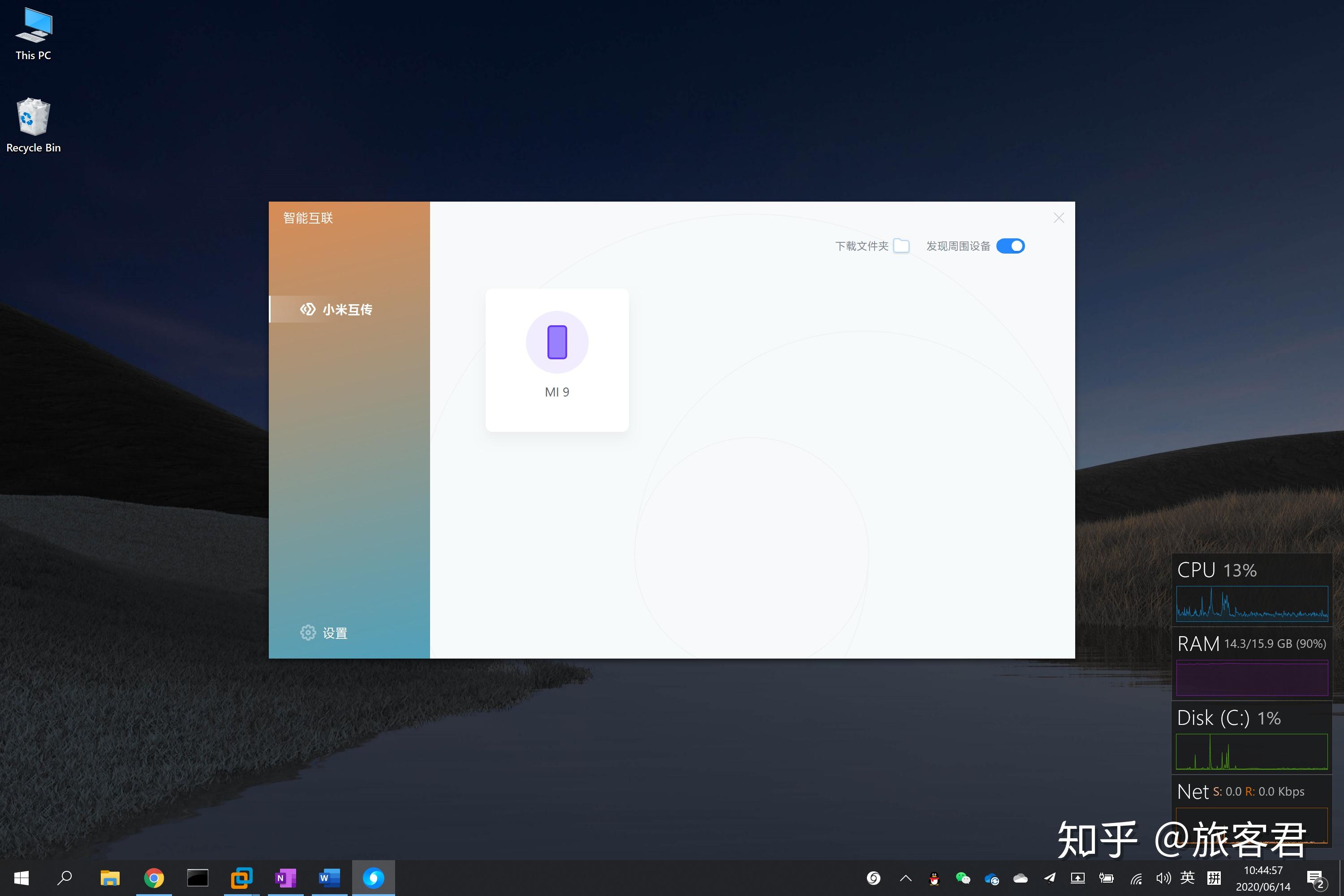The height and width of the screenshot is (896, 1344).
Task: Click the Wi-Fi network tray icon
Action: [x=1136, y=878]
